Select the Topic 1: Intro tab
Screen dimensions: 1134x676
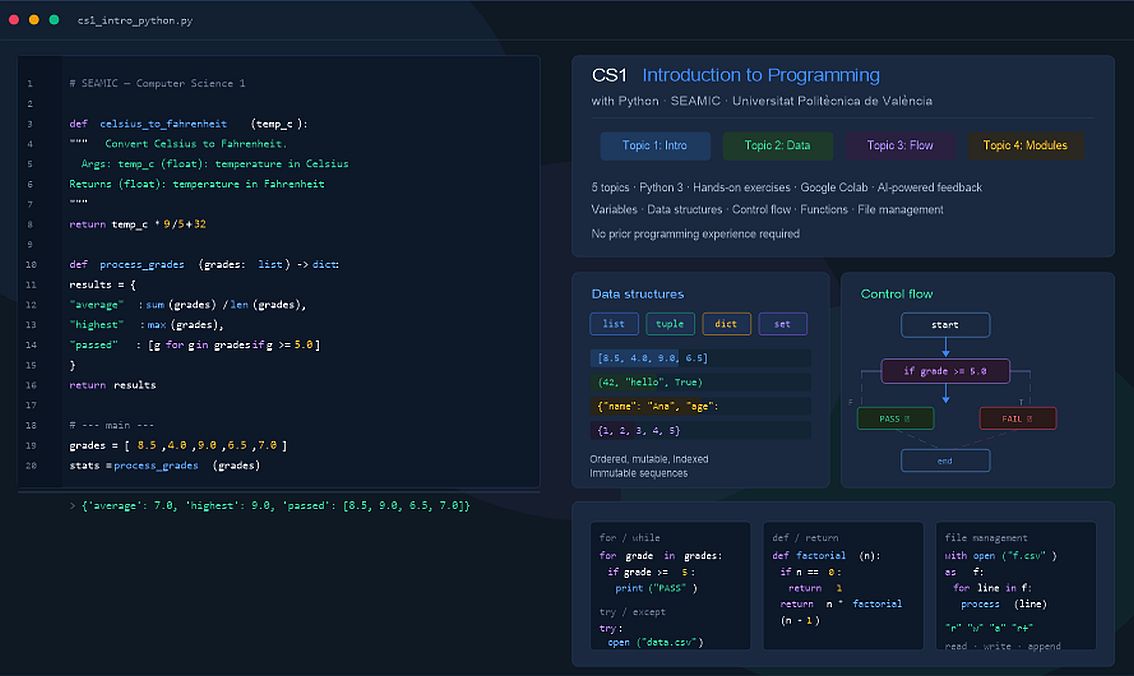click(x=655, y=145)
